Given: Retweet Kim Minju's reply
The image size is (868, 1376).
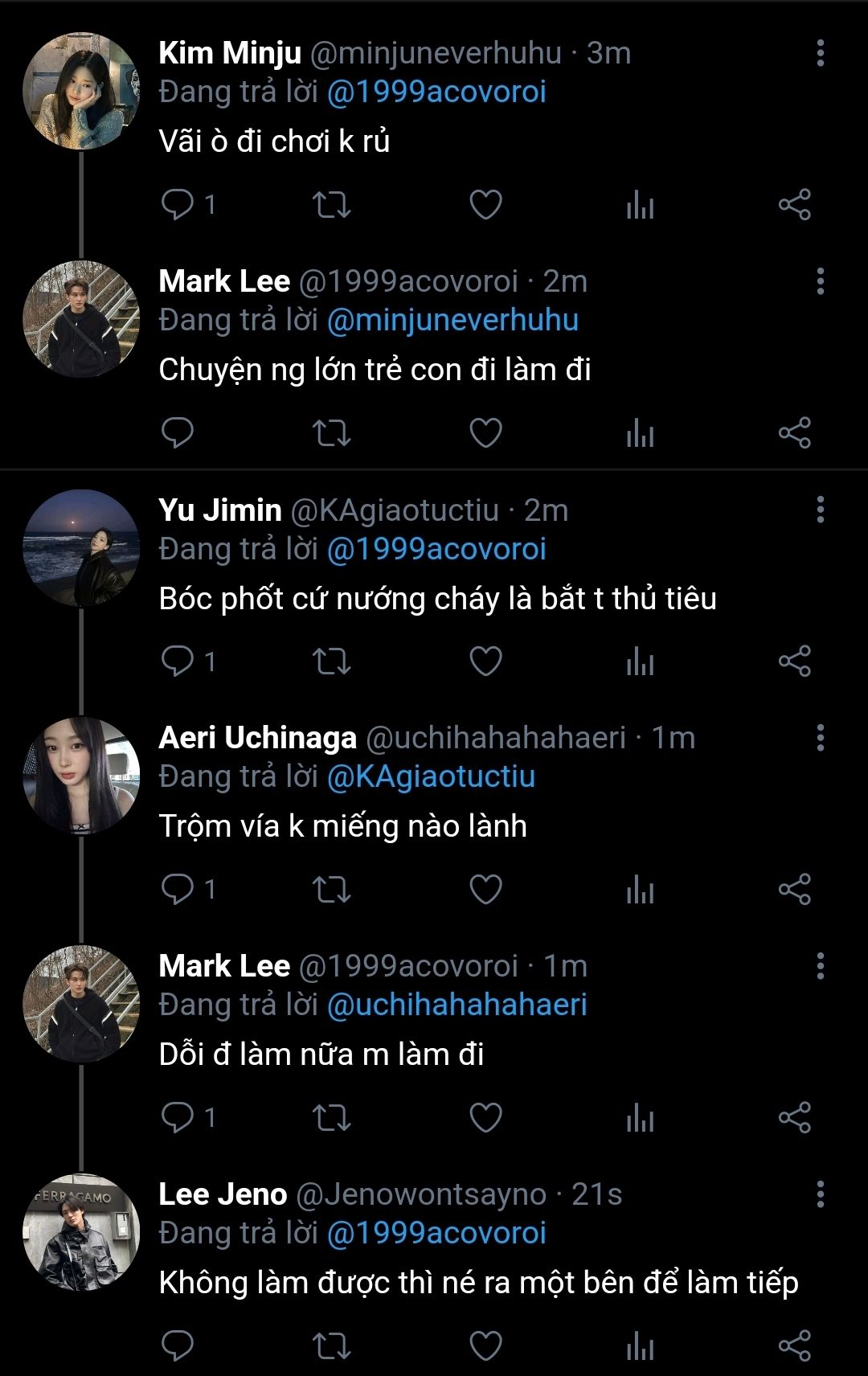Looking at the screenshot, I should tap(331, 204).
